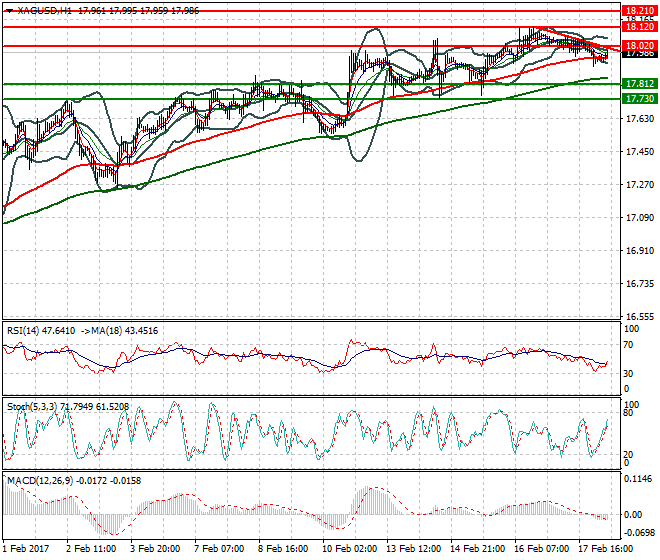Click the 2 Feb 11:00 time label
The height and width of the screenshot is (560, 660).
pyautogui.click(x=91, y=549)
